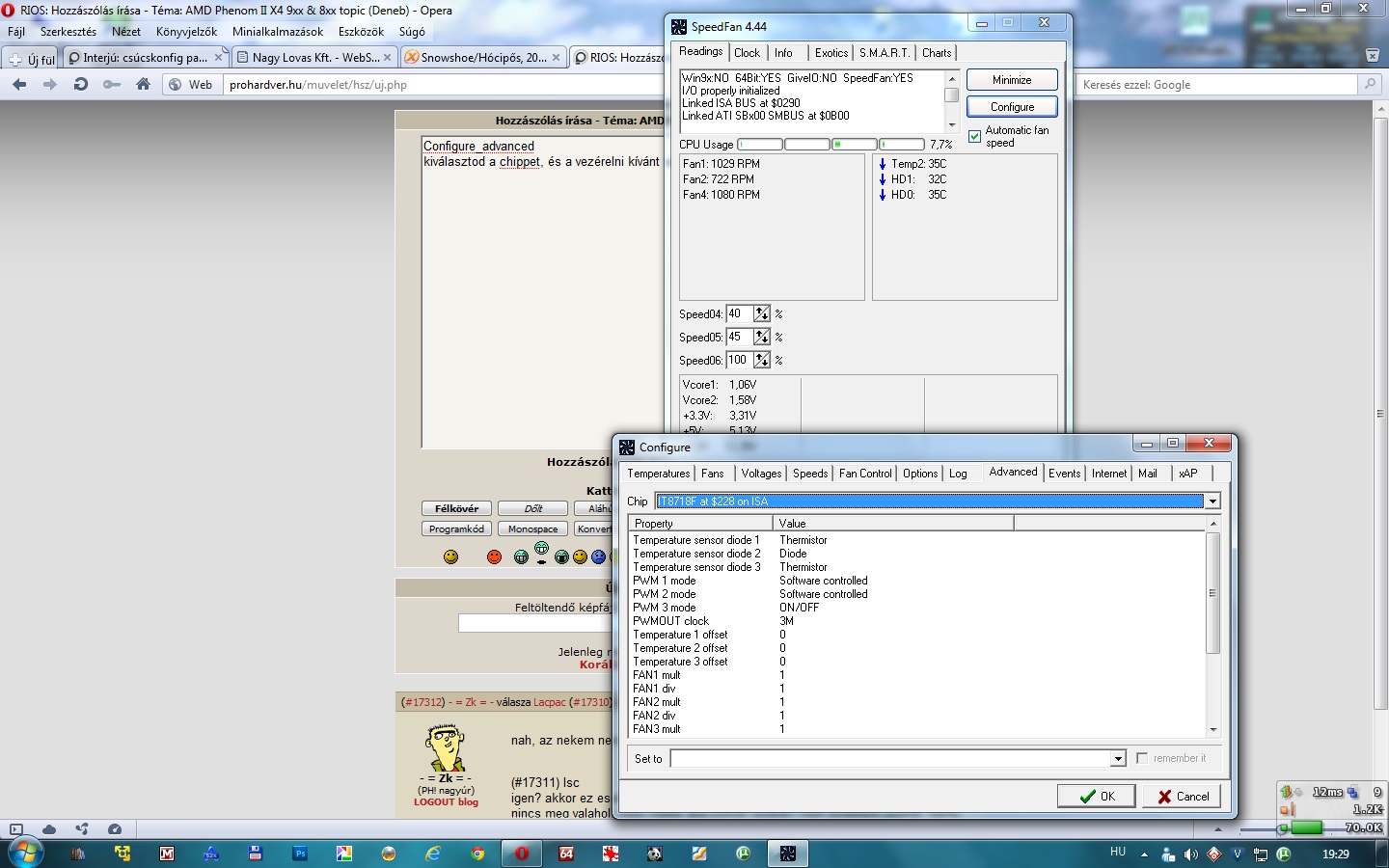Switch to Fan Control tab in Configure
The image size is (1389, 868).
[x=865, y=474]
